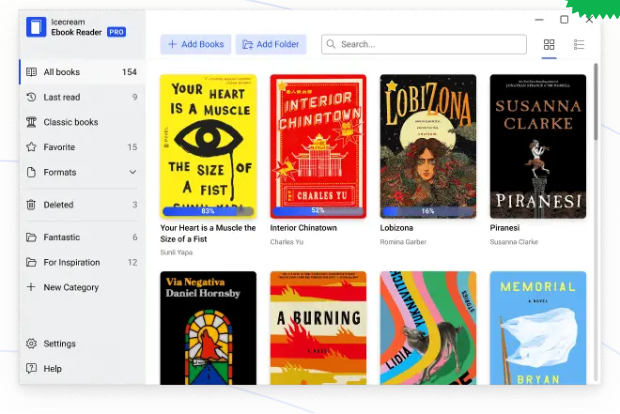Open the Via Negativa book cover
The width and height of the screenshot is (620, 414).
pos(208,328)
